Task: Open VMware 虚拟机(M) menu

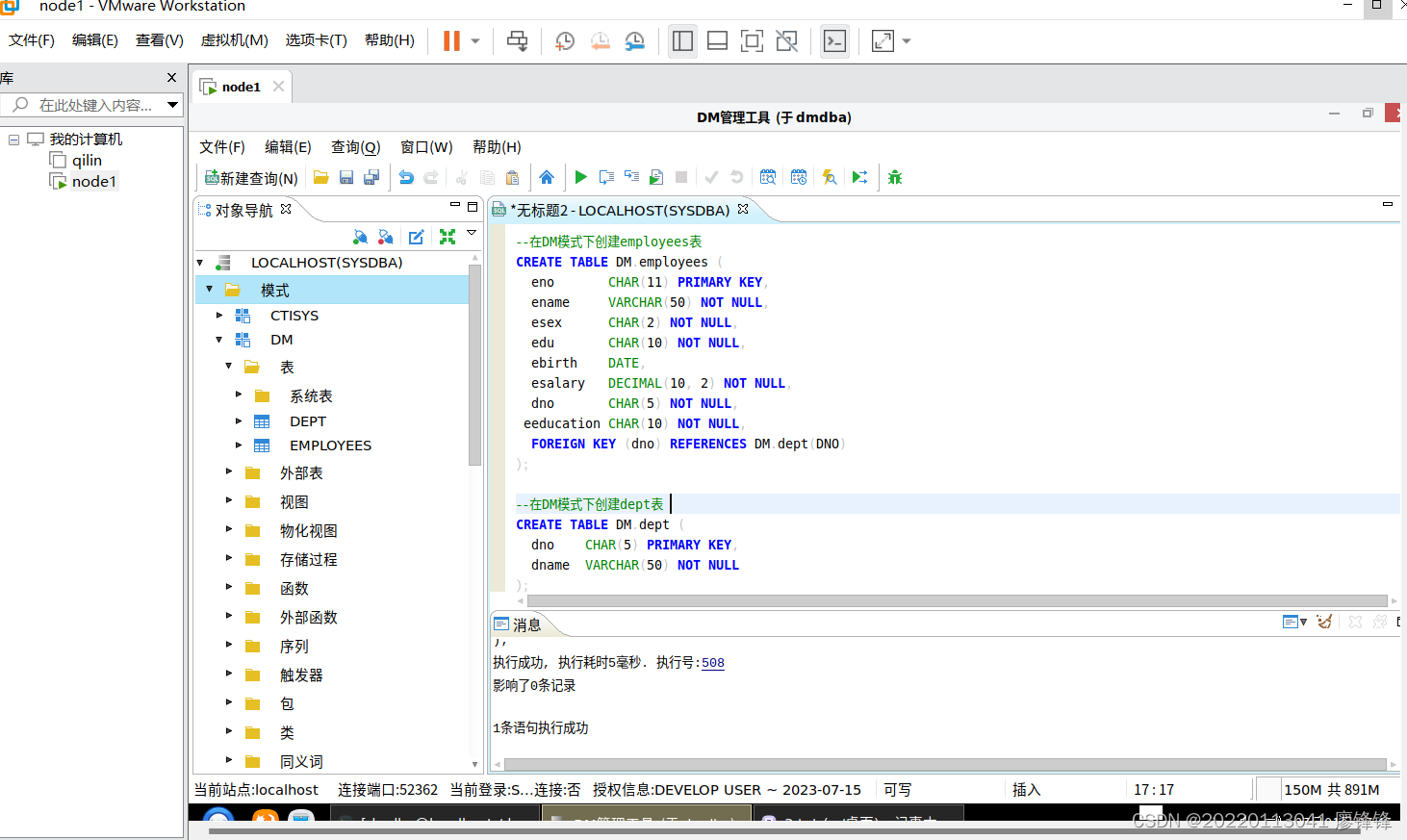Action: coord(234,39)
